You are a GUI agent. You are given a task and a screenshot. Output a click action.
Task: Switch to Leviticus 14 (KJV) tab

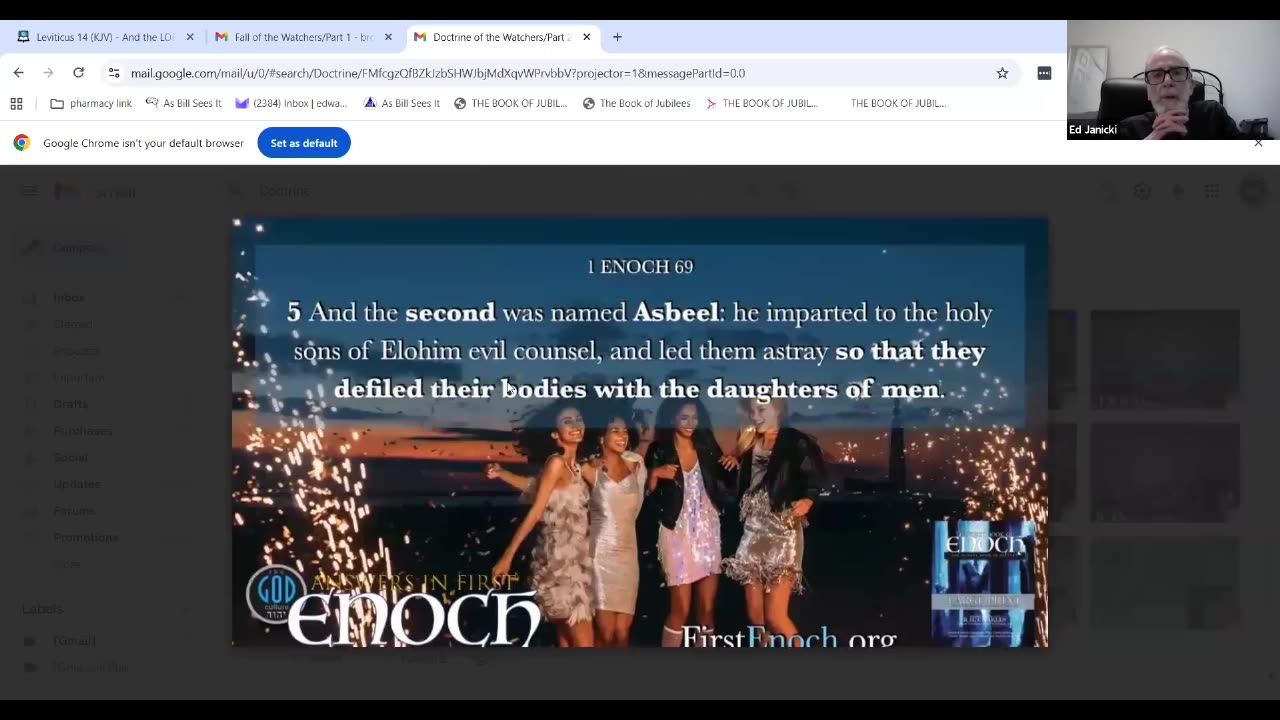105,37
